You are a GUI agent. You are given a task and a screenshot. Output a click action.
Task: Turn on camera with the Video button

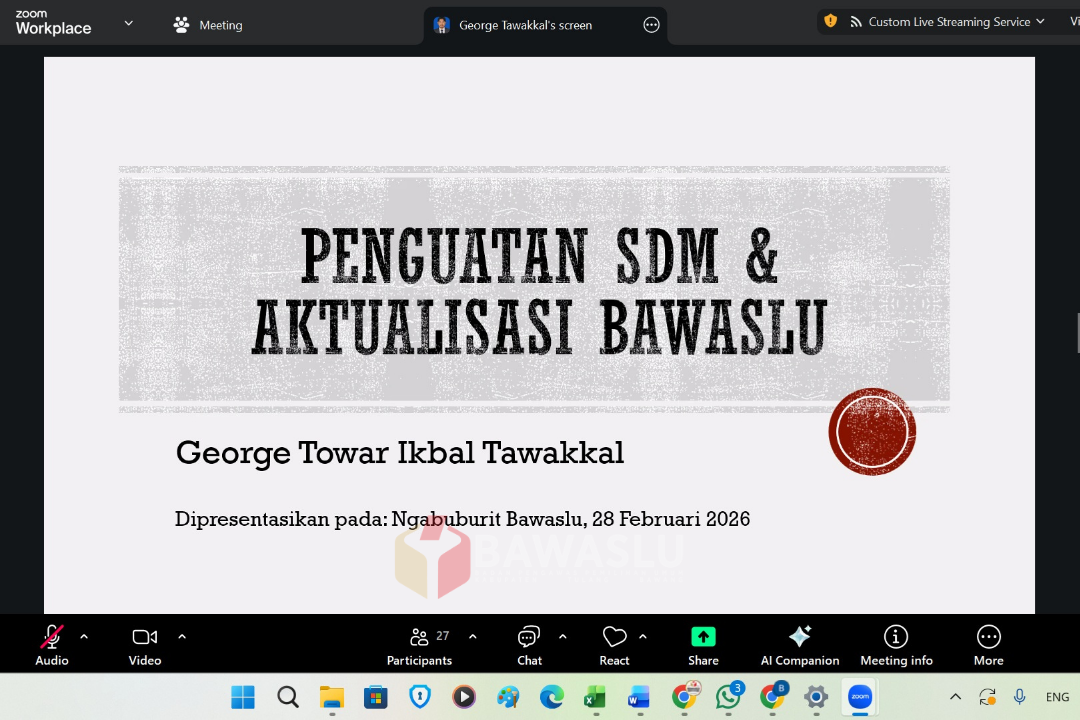(x=145, y=644)
